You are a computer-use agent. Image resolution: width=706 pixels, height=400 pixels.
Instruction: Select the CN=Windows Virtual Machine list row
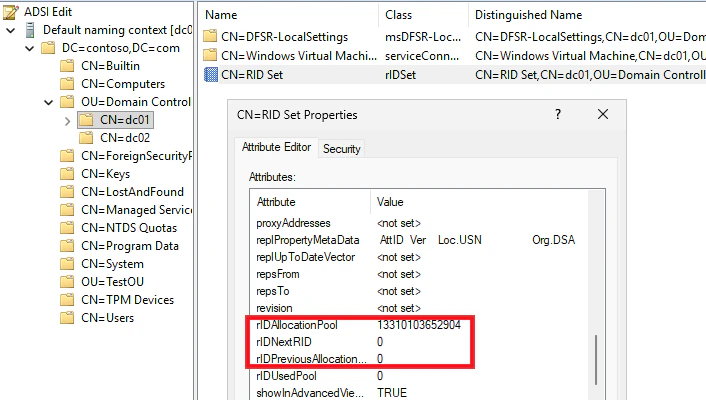point(453,55)
